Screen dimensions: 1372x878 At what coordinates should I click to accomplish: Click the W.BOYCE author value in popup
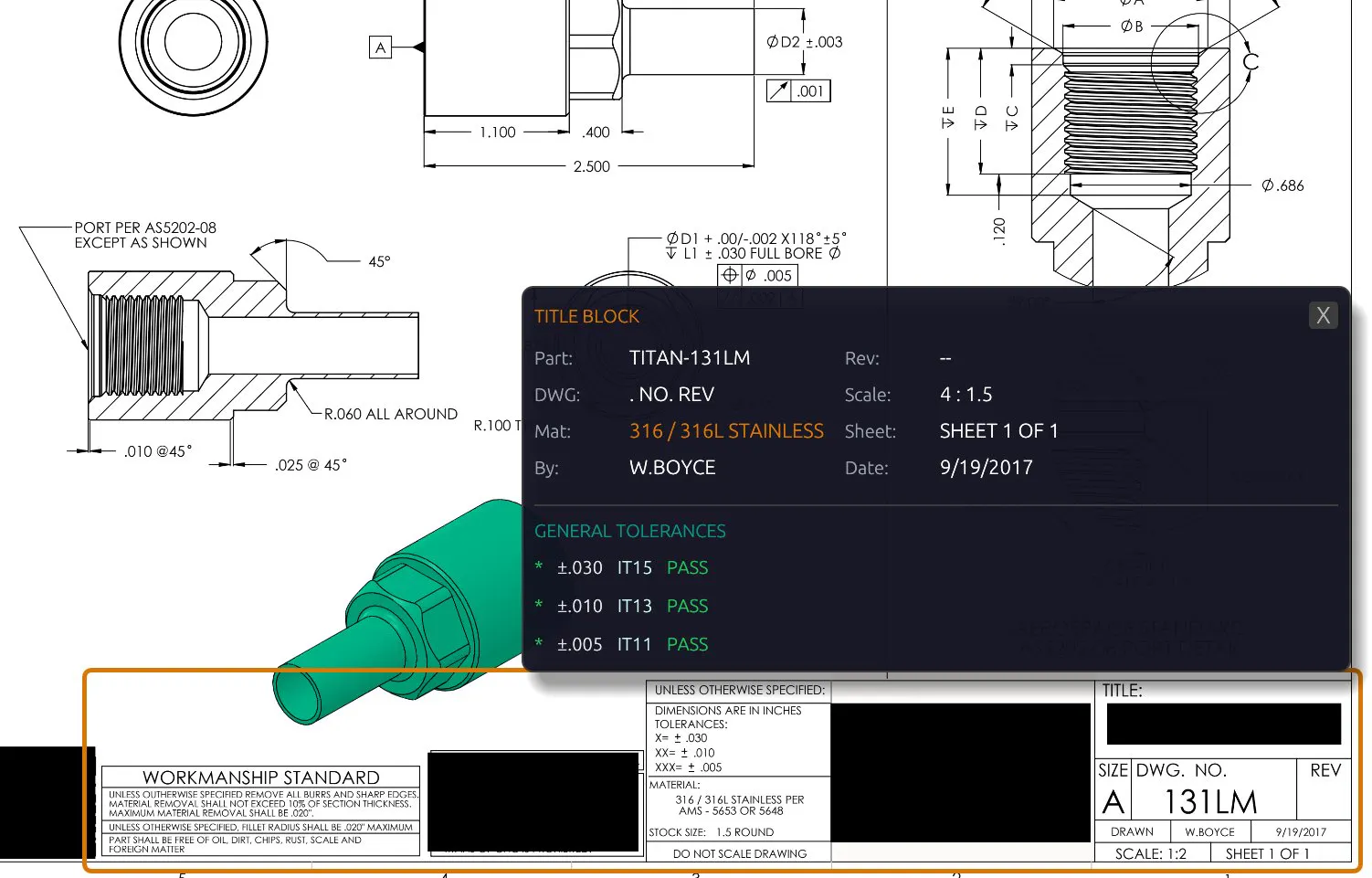point(672,468)
